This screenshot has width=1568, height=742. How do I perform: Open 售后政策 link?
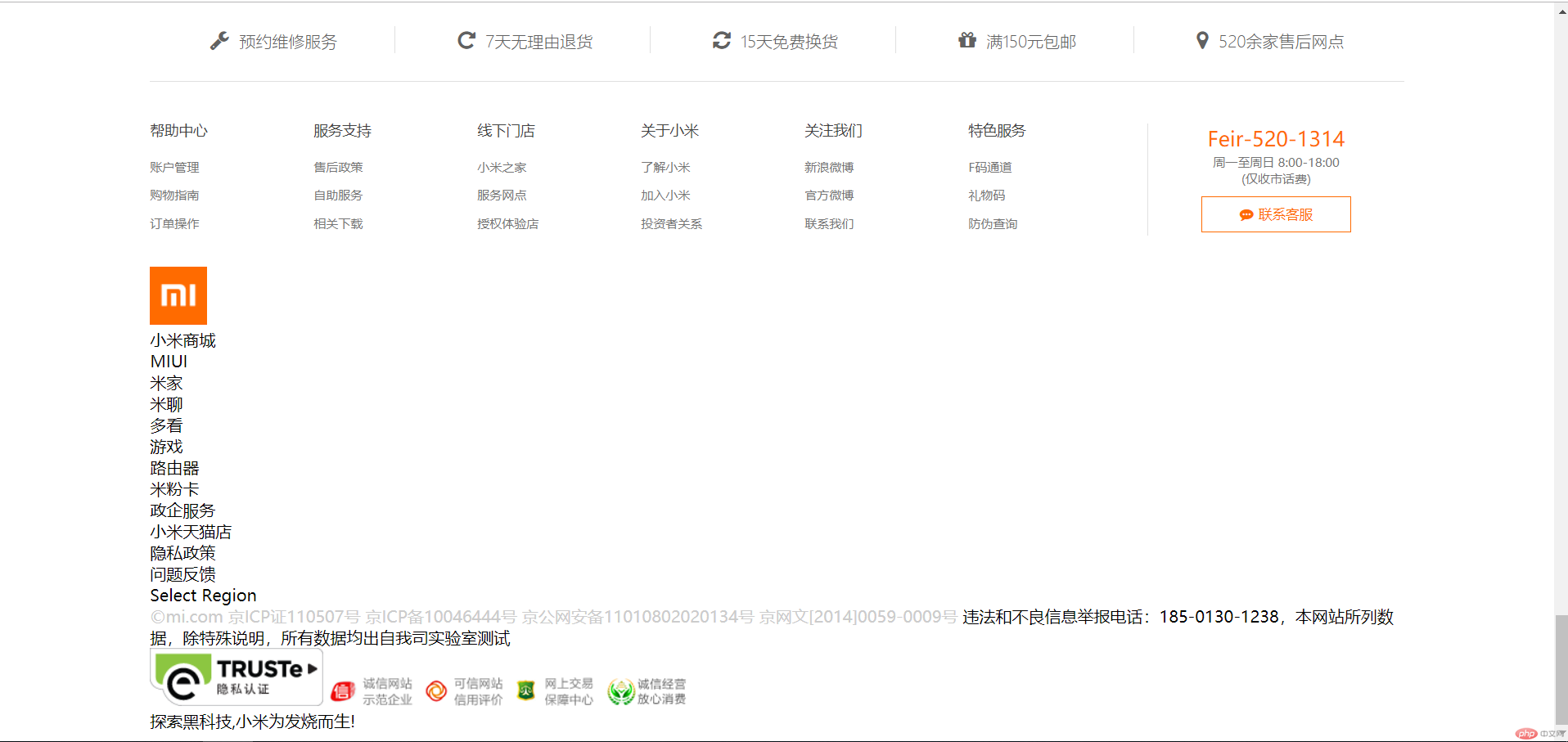tap(338, 167)
